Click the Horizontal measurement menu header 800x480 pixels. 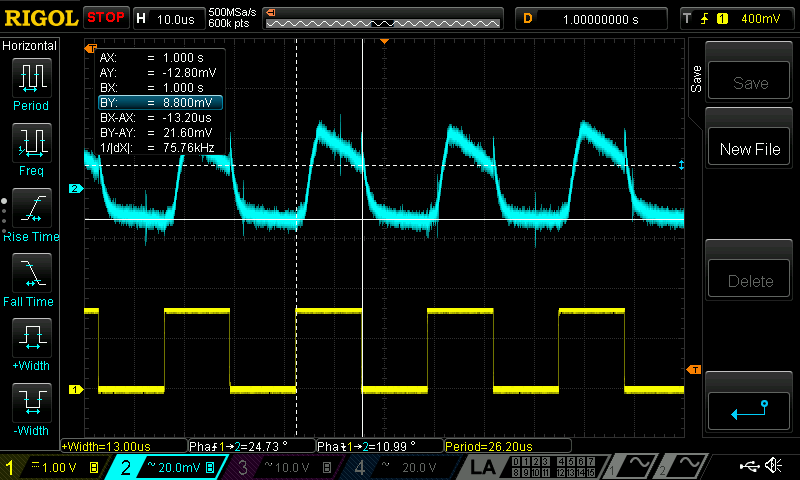pos(30,46)
